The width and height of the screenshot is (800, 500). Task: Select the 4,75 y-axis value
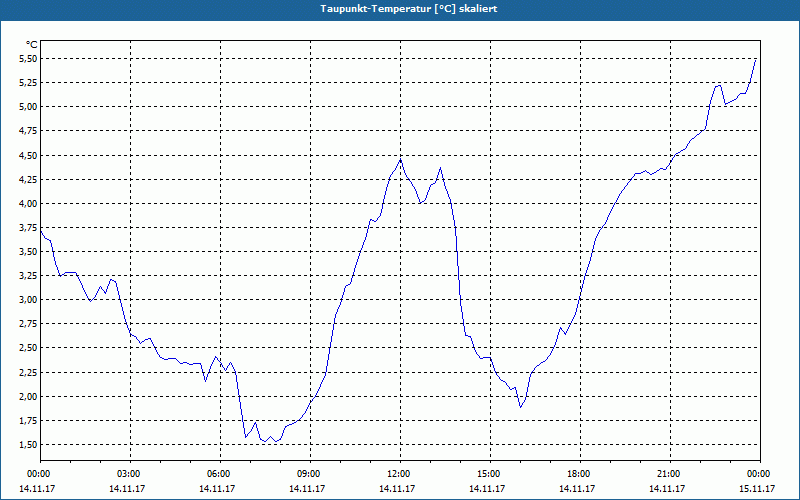[x=28, y=131]
